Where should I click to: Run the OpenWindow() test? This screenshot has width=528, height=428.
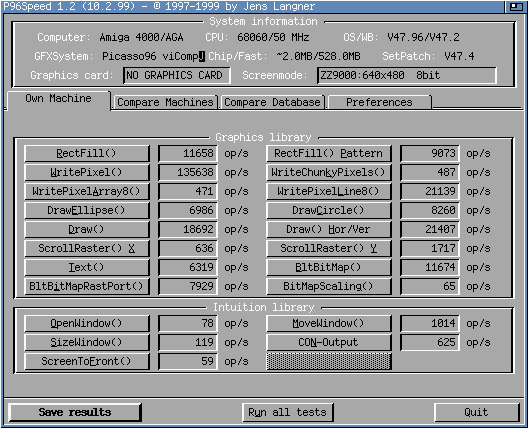click(87, 324)
